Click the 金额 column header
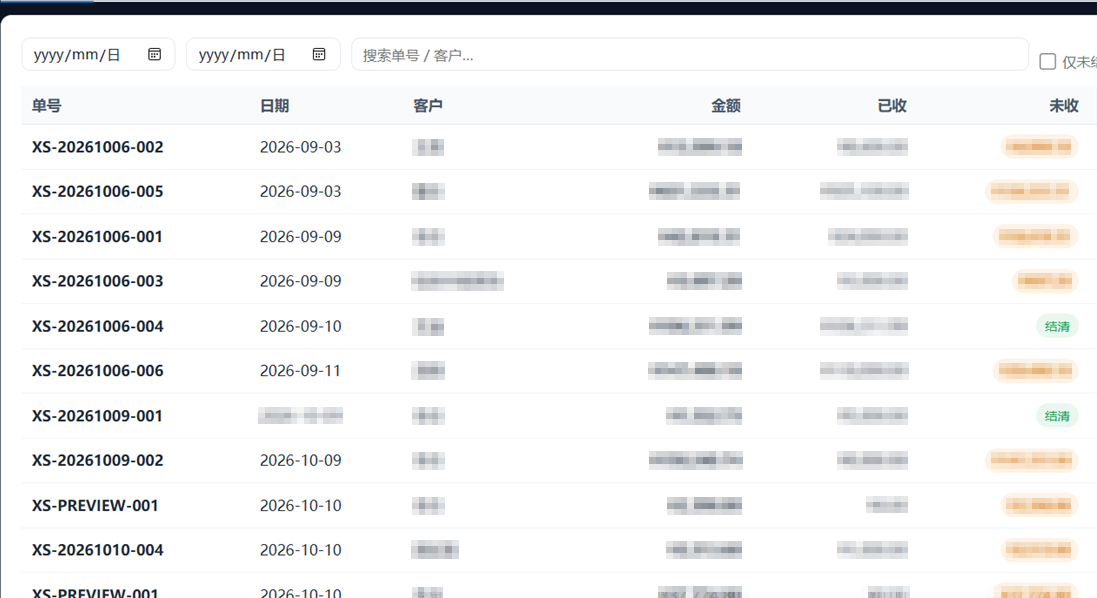 pos(726,106)
